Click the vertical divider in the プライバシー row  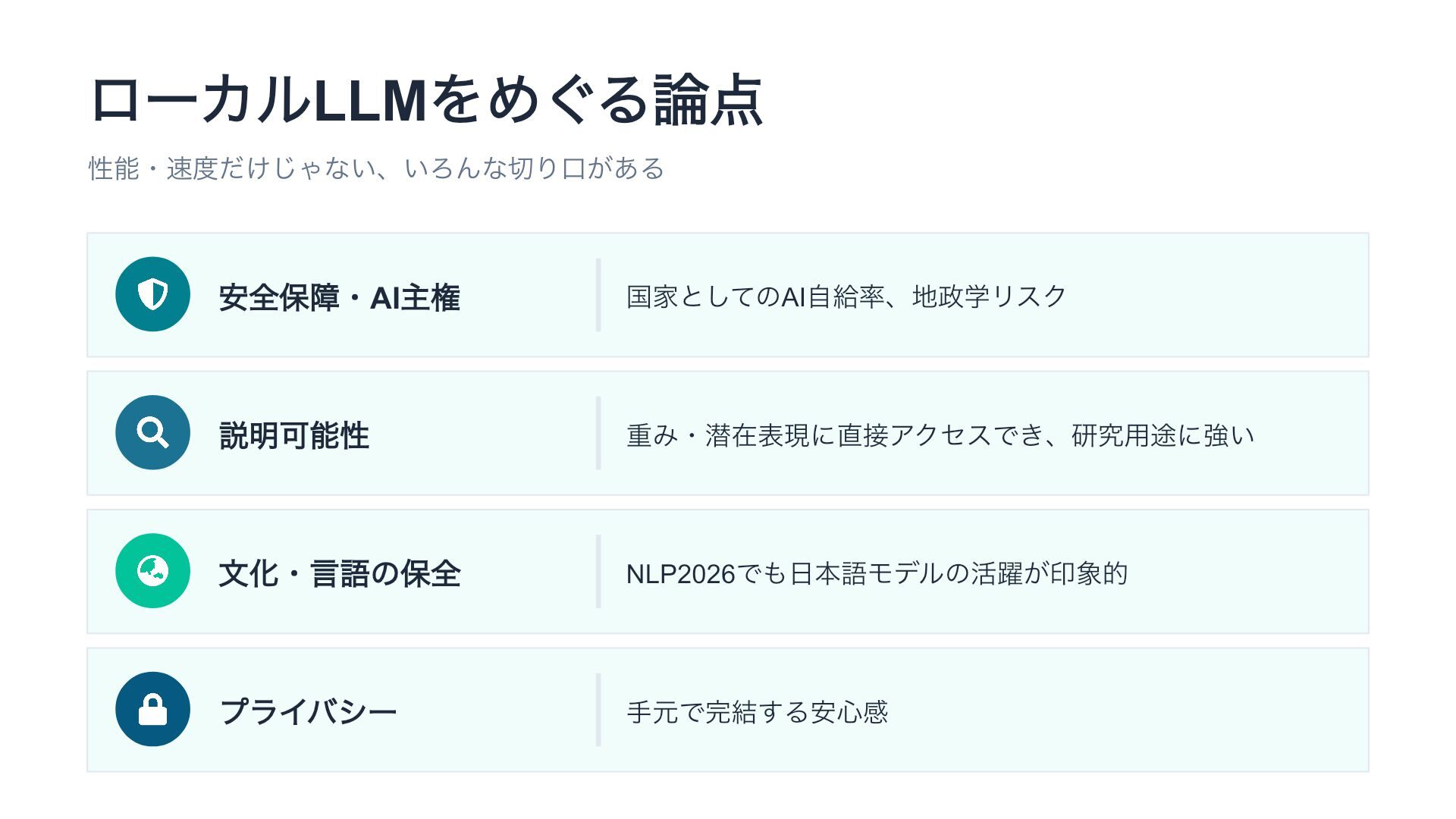point(598,710)
